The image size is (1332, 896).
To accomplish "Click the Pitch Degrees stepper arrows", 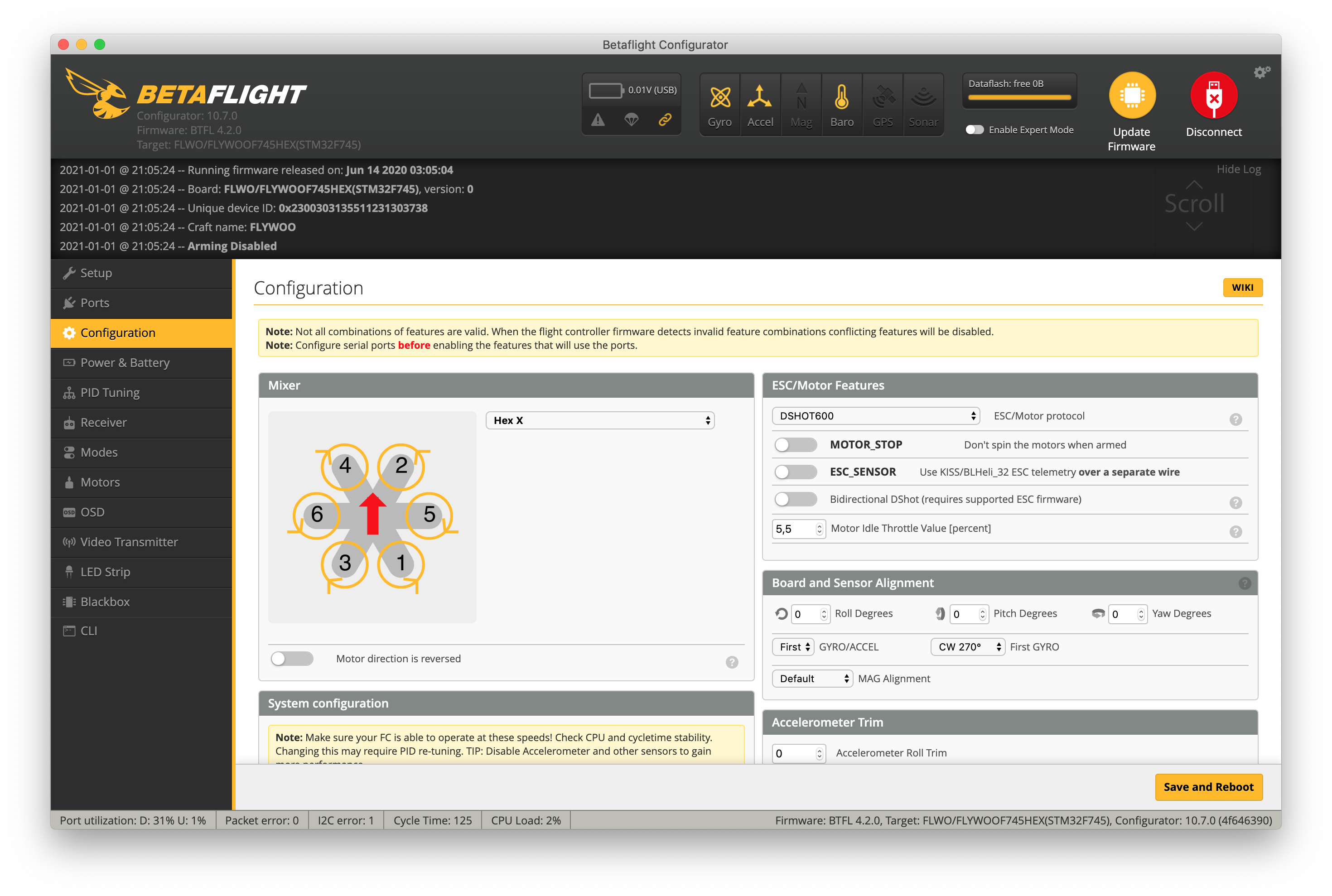I will [982, 614].
